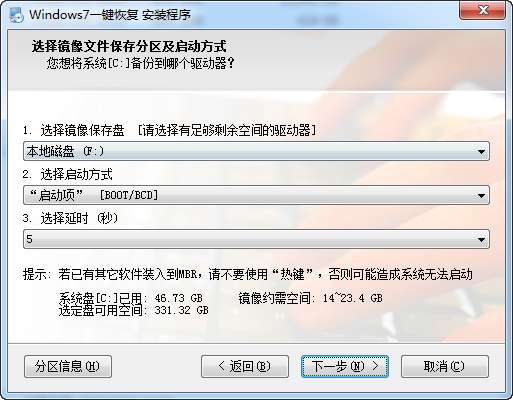
Task: Click label 1. 选择镜像保存盘
Action: coord(74,130)
